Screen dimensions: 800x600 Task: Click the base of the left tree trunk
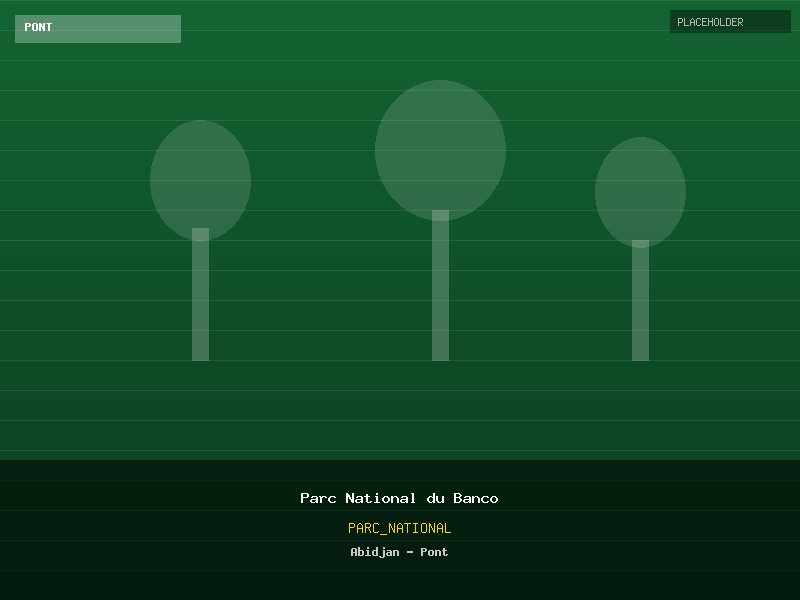click(200, 355)
